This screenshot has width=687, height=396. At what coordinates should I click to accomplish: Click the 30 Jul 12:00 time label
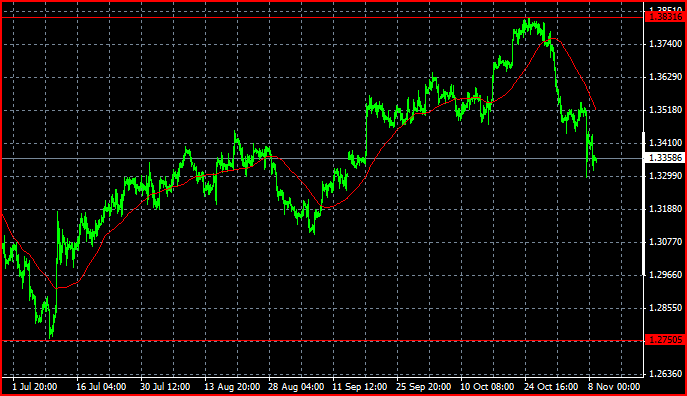[165, 387]
